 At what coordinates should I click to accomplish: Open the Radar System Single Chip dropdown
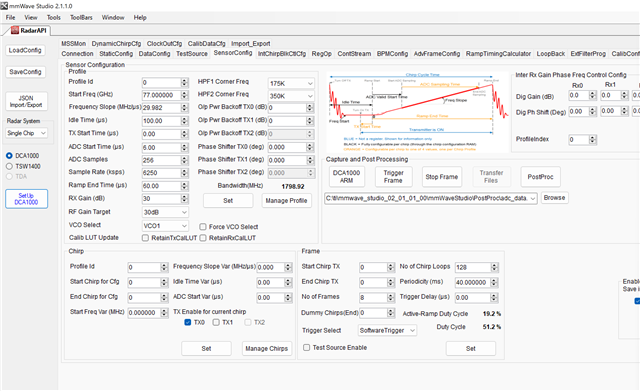[x=27, y=133]
